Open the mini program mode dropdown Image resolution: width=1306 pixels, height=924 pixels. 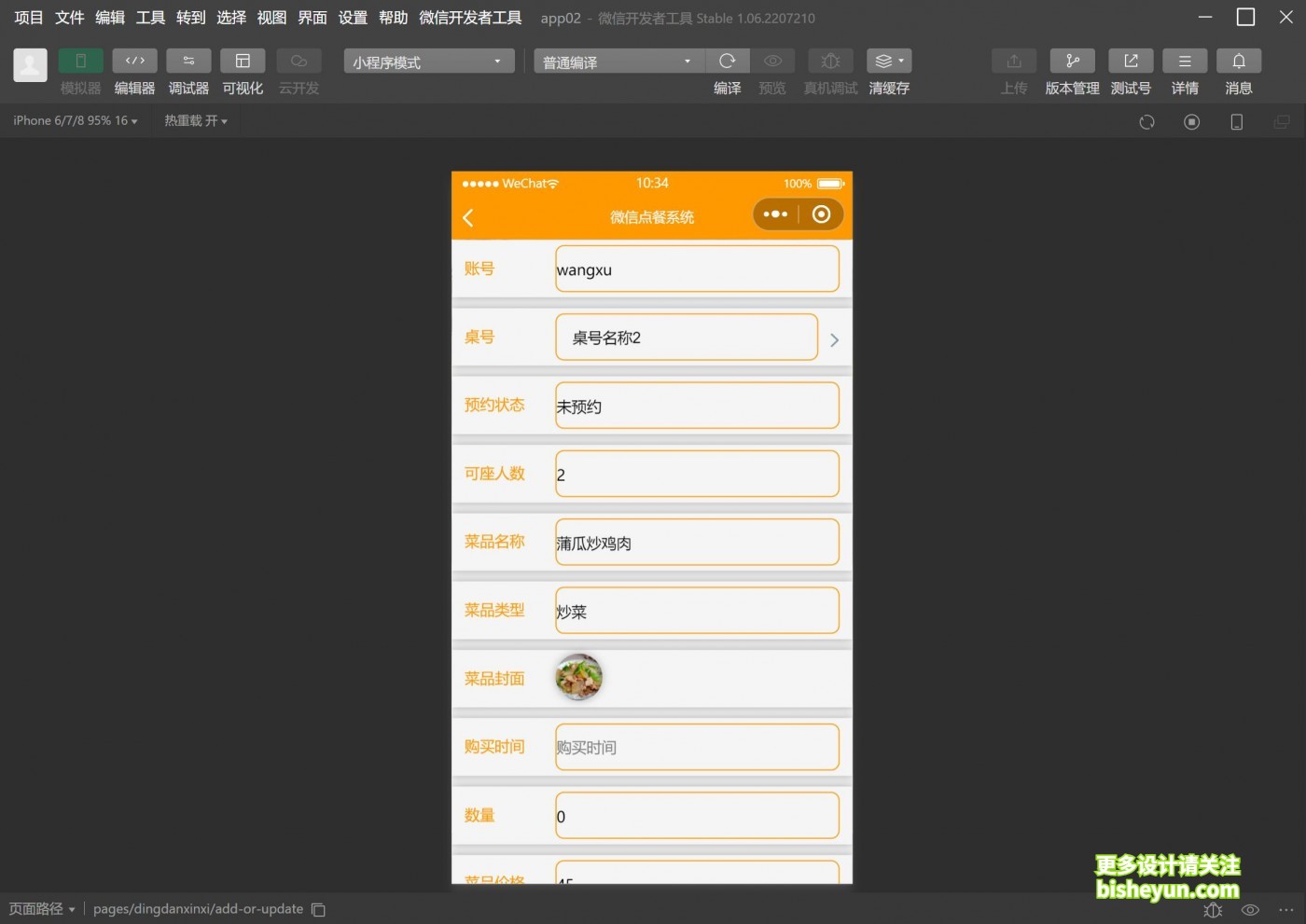(x=429, y=62)
